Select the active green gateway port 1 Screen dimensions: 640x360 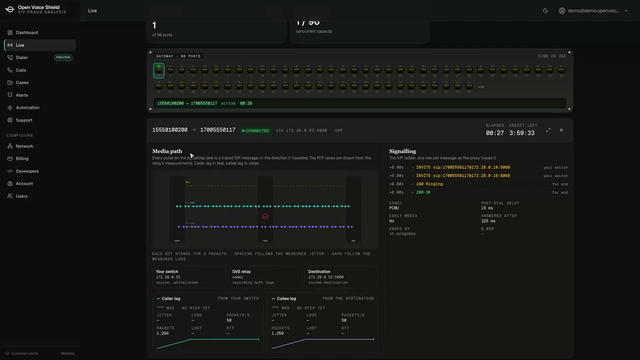point(159,70)
